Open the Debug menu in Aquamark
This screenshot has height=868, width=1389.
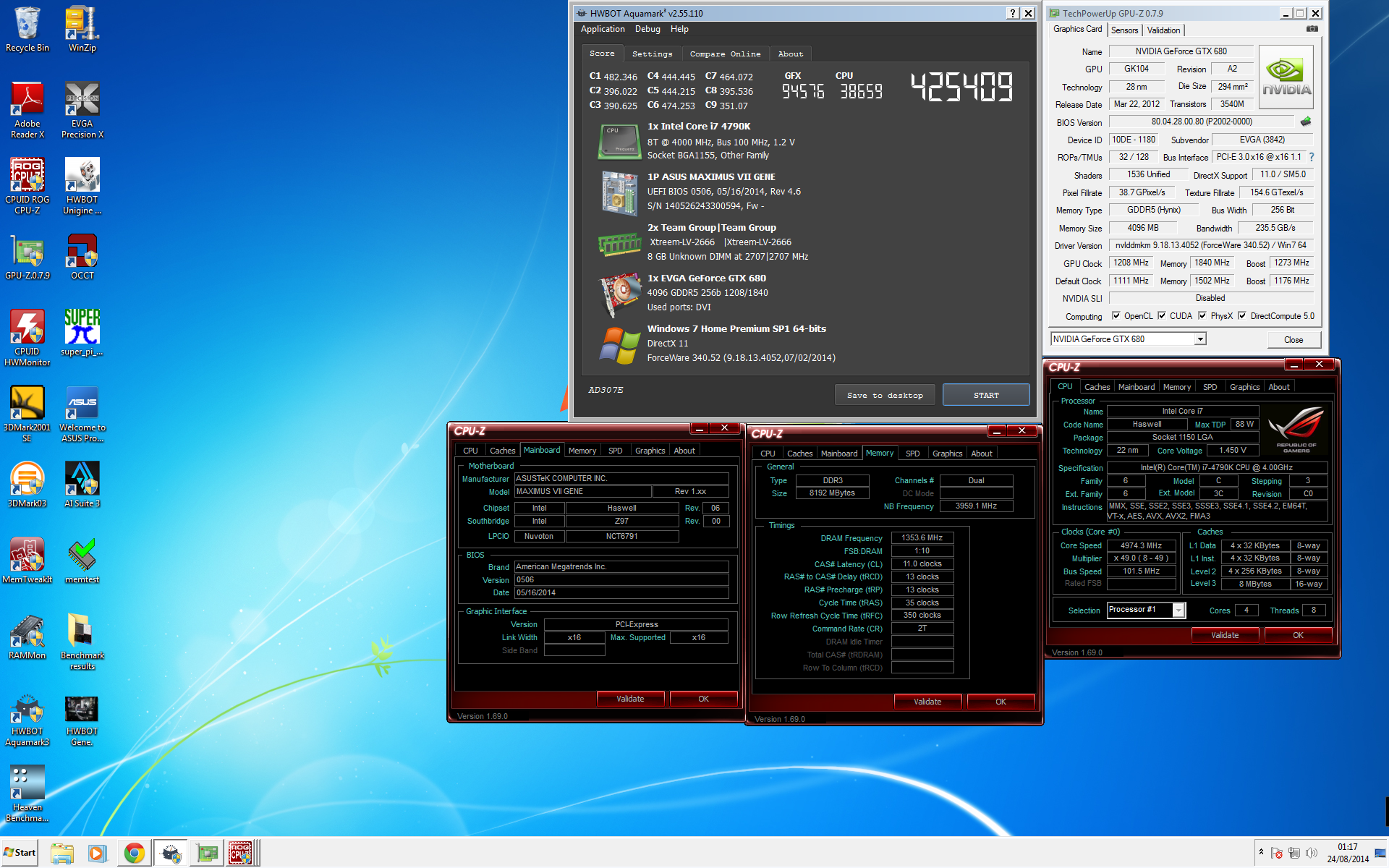click(x=647, y=29)
